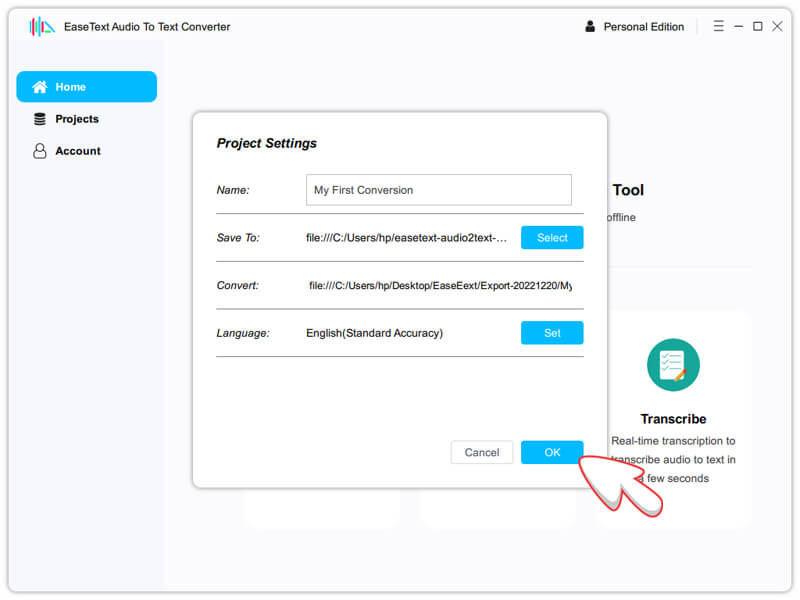
Task: Click the Language: label
Action: pos(243,333)
